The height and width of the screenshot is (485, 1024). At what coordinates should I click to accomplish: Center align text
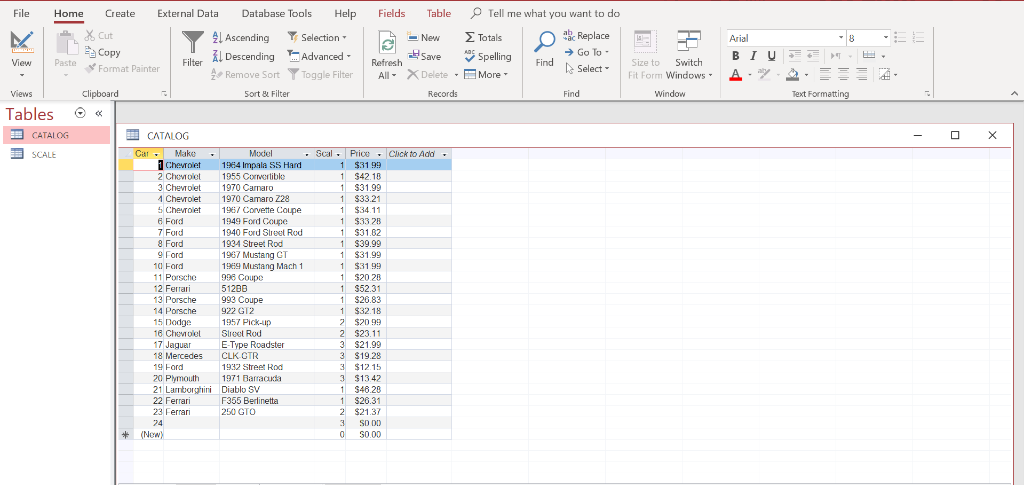[x=844, y=74]
